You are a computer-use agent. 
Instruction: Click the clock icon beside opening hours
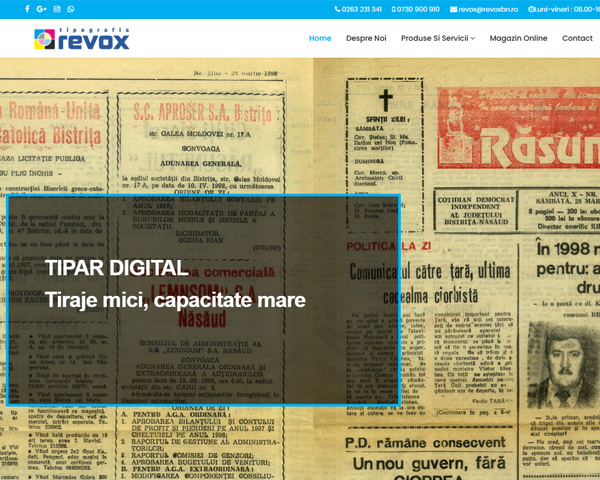[531, 9]
